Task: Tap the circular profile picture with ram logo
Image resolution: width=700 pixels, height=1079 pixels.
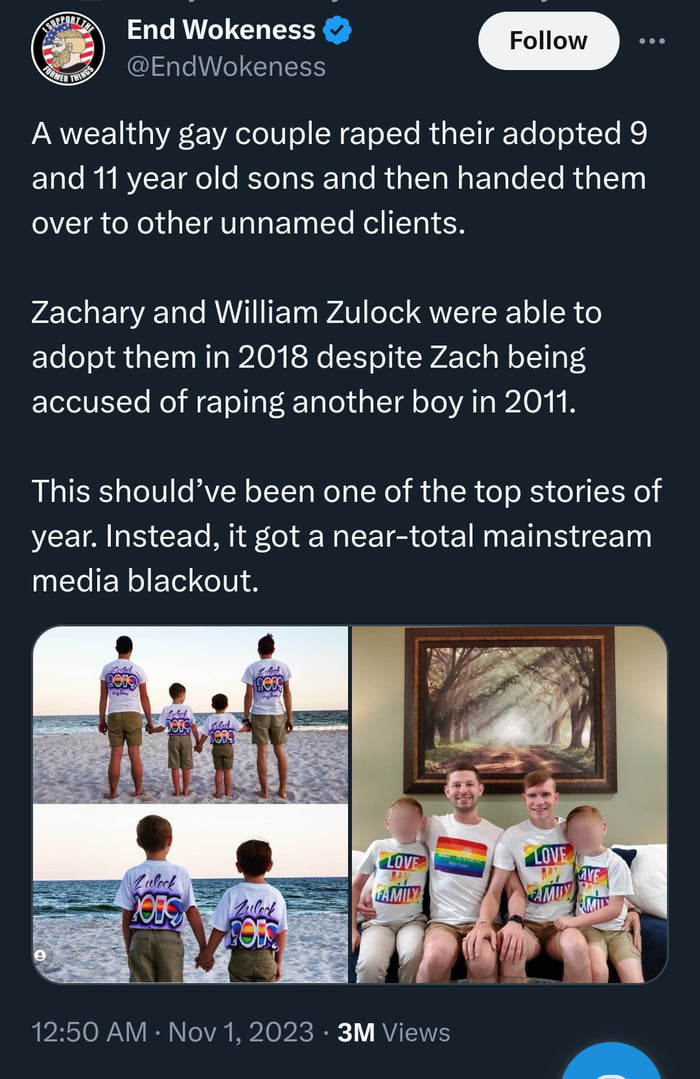Action: coord(68,41)
